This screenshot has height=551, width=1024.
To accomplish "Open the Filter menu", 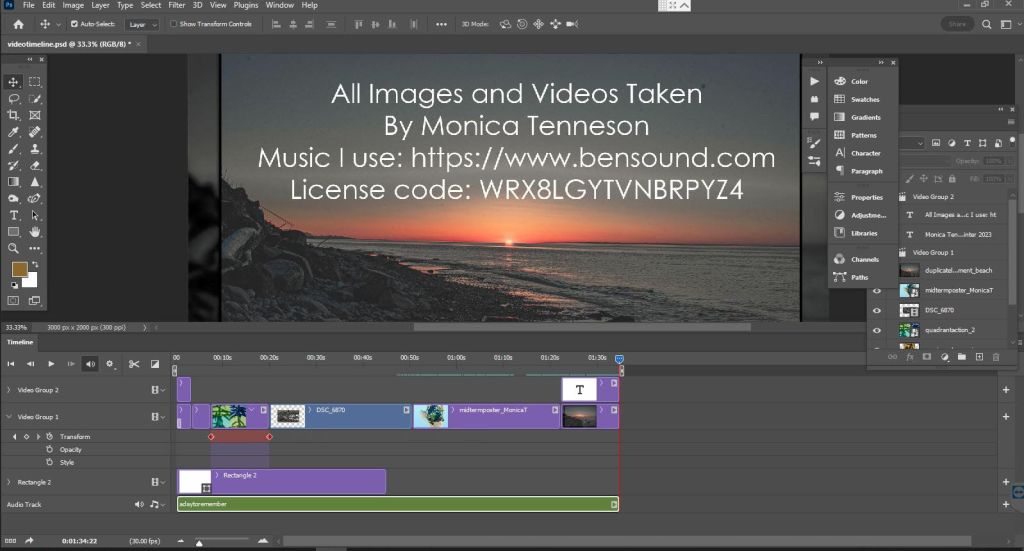I will (176, 5).
